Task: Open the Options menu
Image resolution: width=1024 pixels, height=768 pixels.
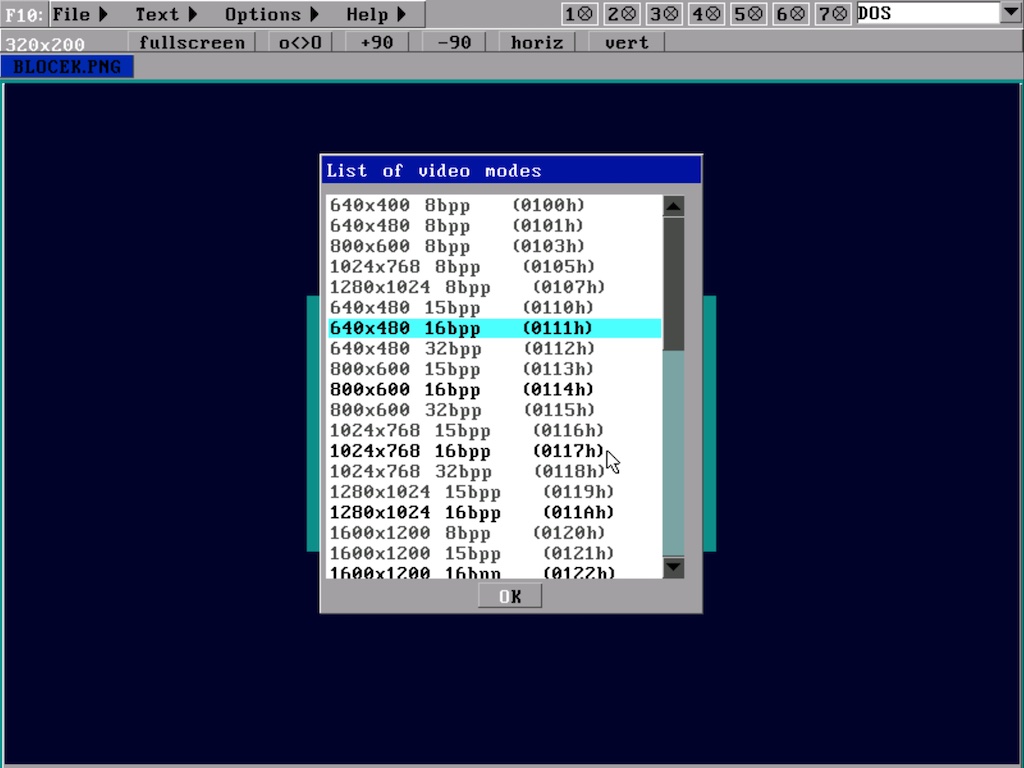Action: tap(271, 14)
